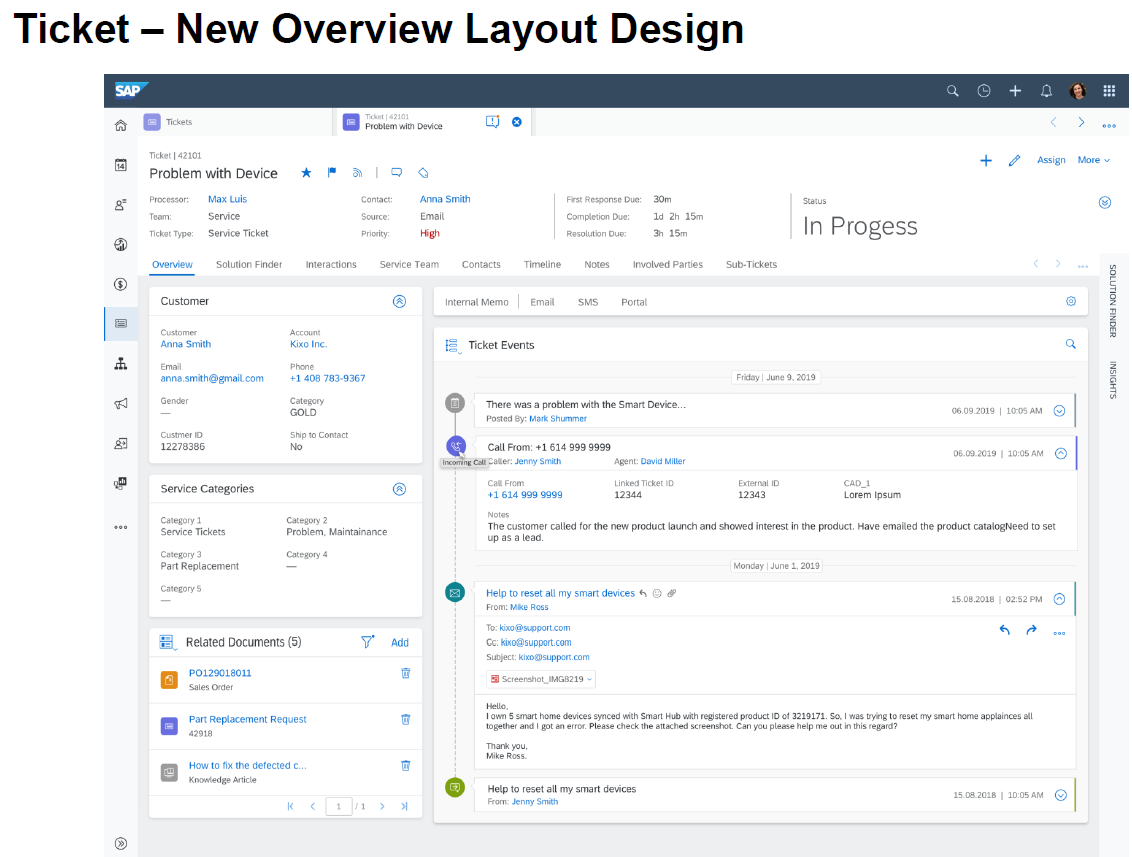Click the anna.smith@gmail.com email link
The image size is (1132, 857).
pos(212,378)
